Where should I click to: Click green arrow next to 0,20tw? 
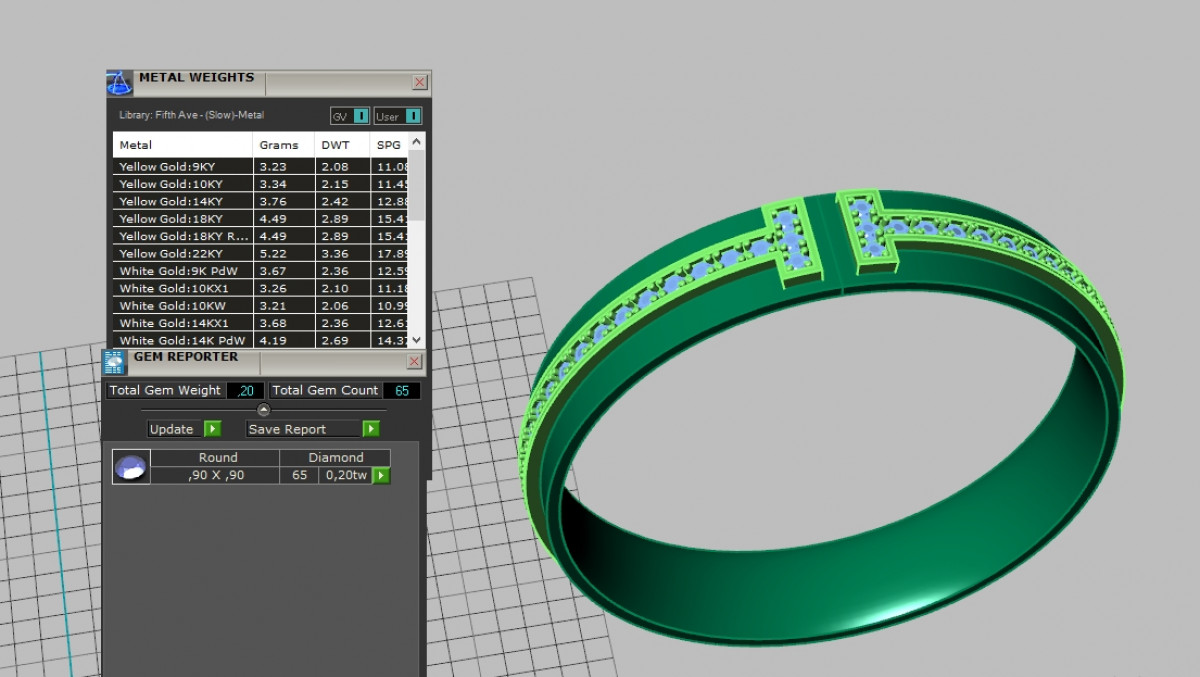[x=381, y=476]
